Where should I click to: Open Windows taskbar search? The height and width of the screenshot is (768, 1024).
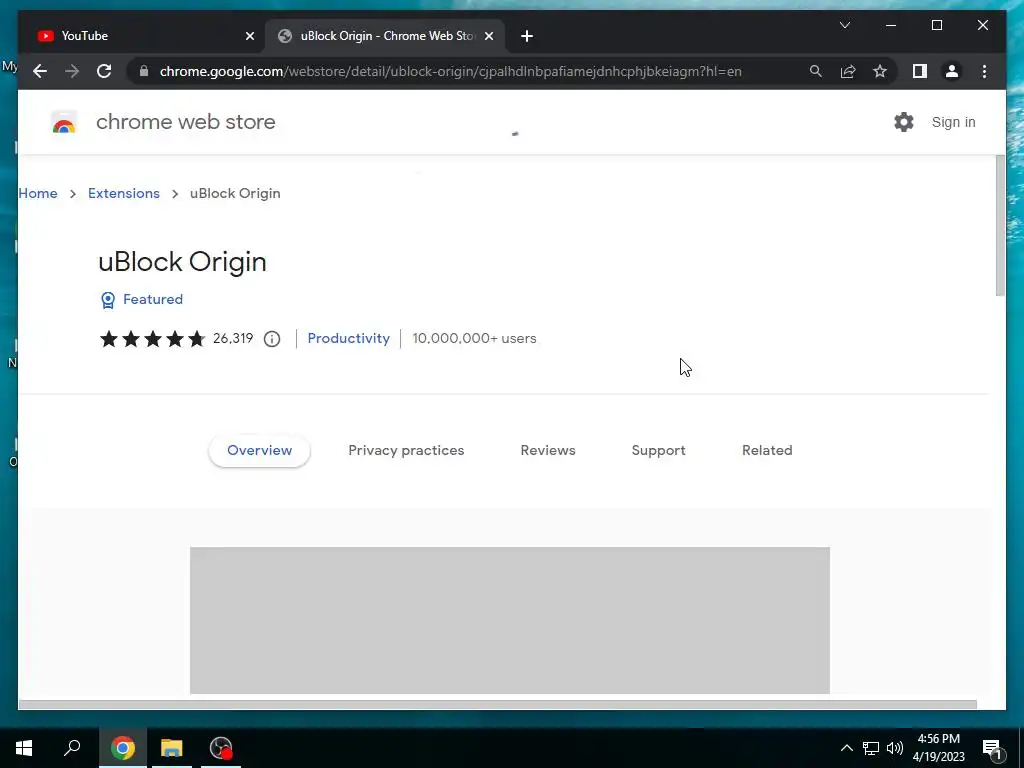pyautogui.click(x=72, y=748)
